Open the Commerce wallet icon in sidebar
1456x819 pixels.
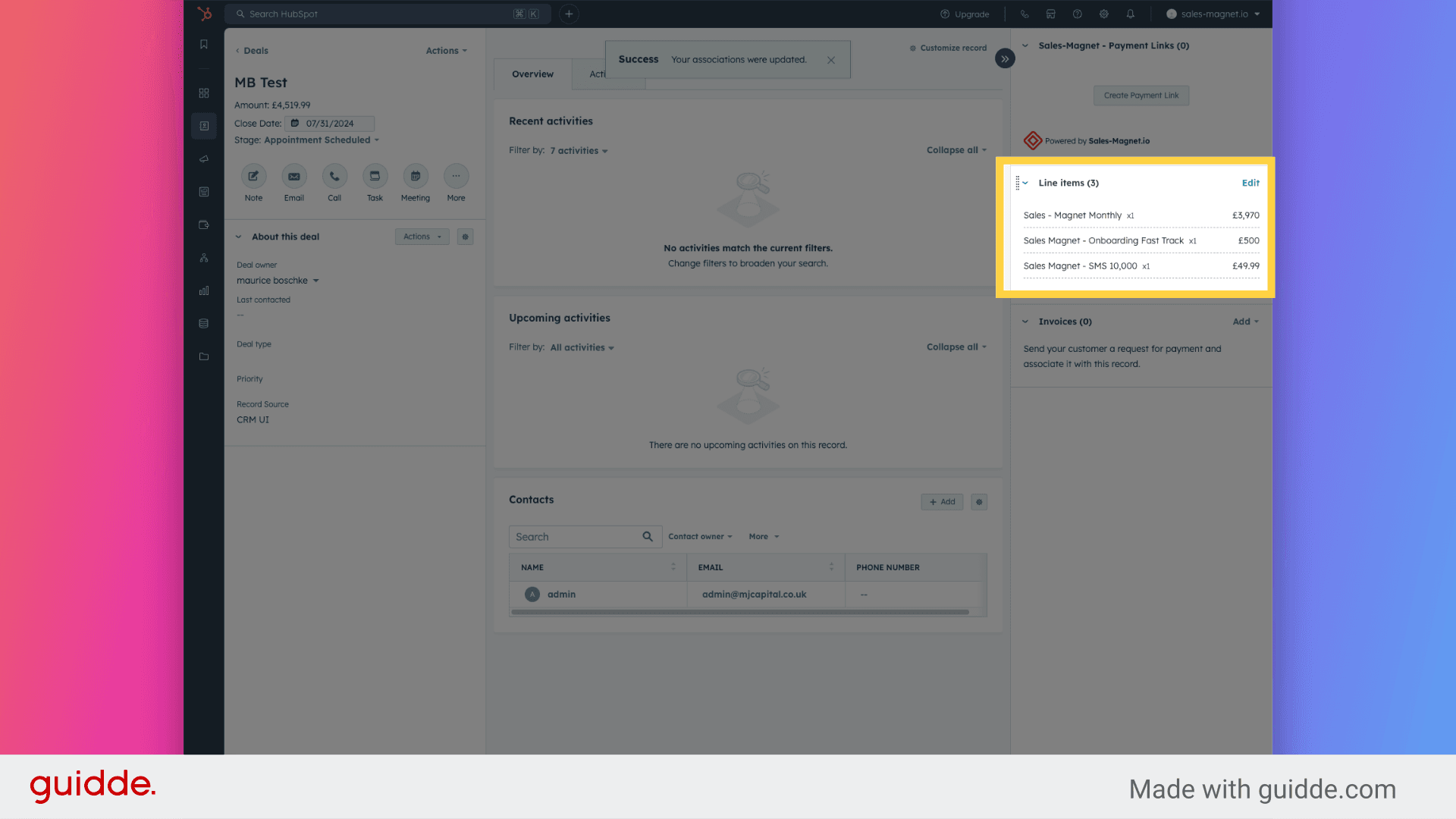[x=204, y=224]
